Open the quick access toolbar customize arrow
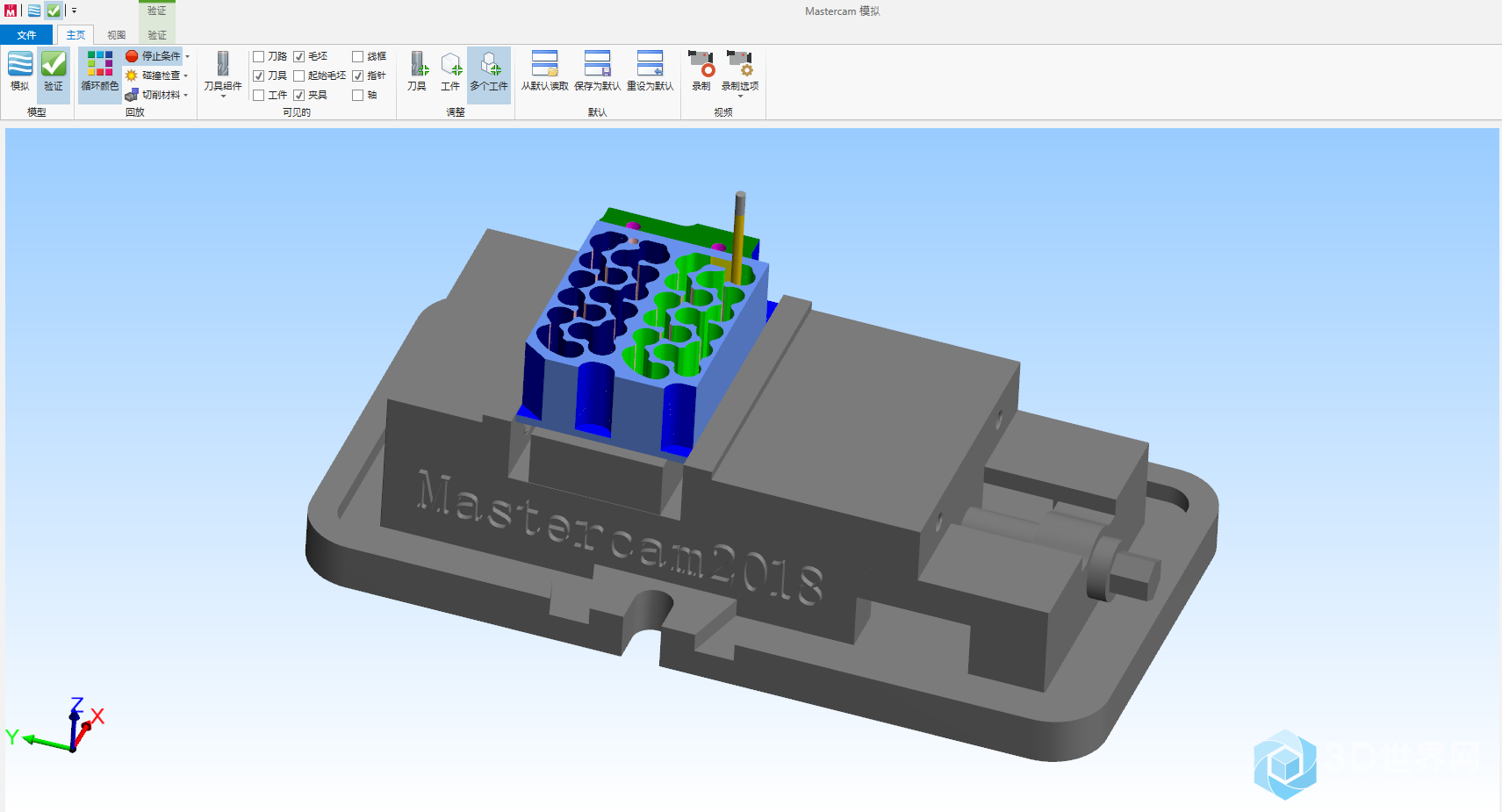Image resolution: width=1502 pixels, height=812 pixels. 75,11
